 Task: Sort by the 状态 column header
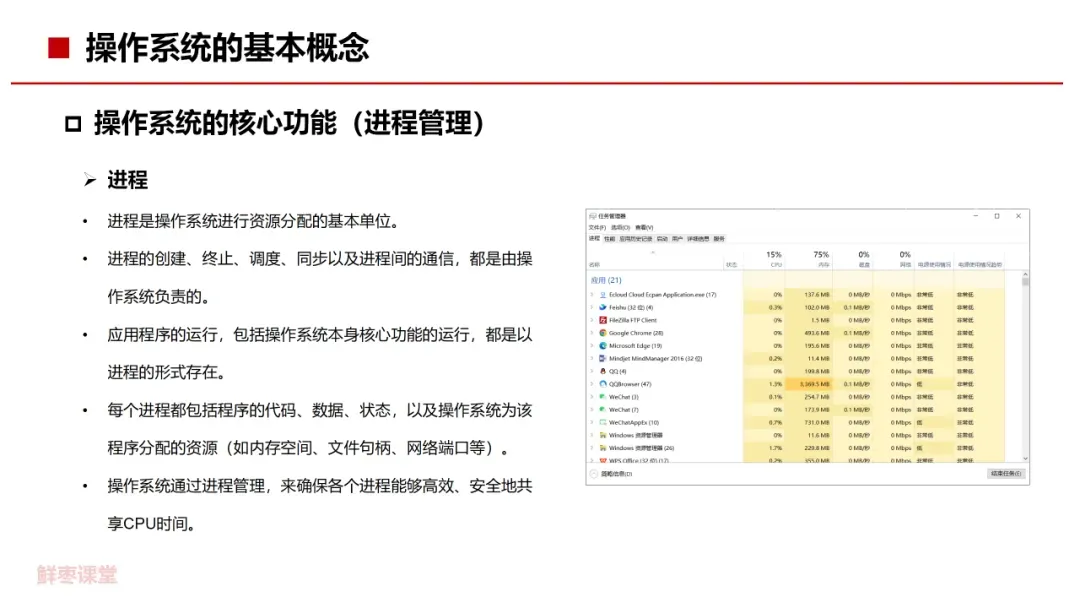pos(731,264)
